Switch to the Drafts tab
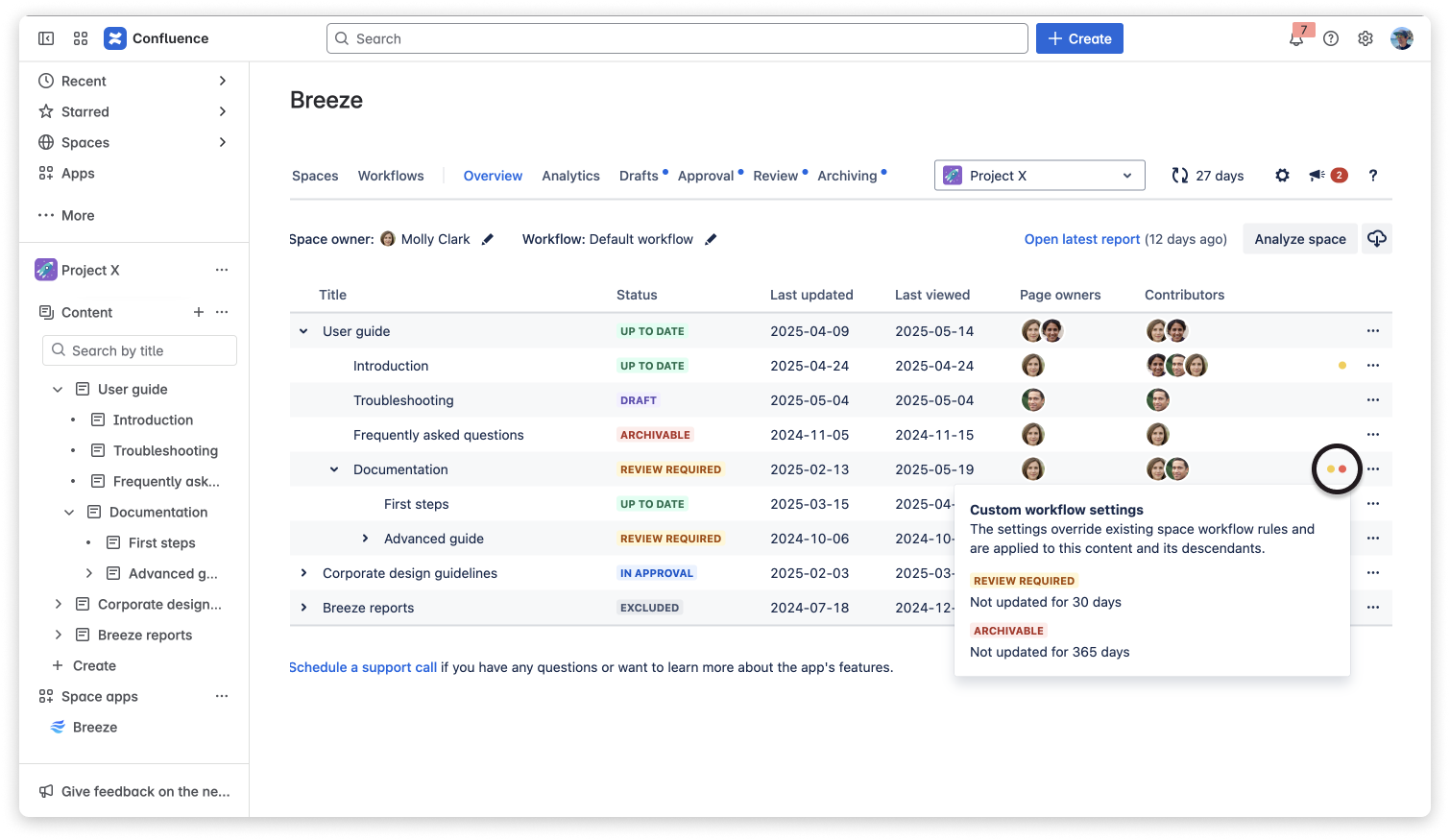 (x=639, y=176)
